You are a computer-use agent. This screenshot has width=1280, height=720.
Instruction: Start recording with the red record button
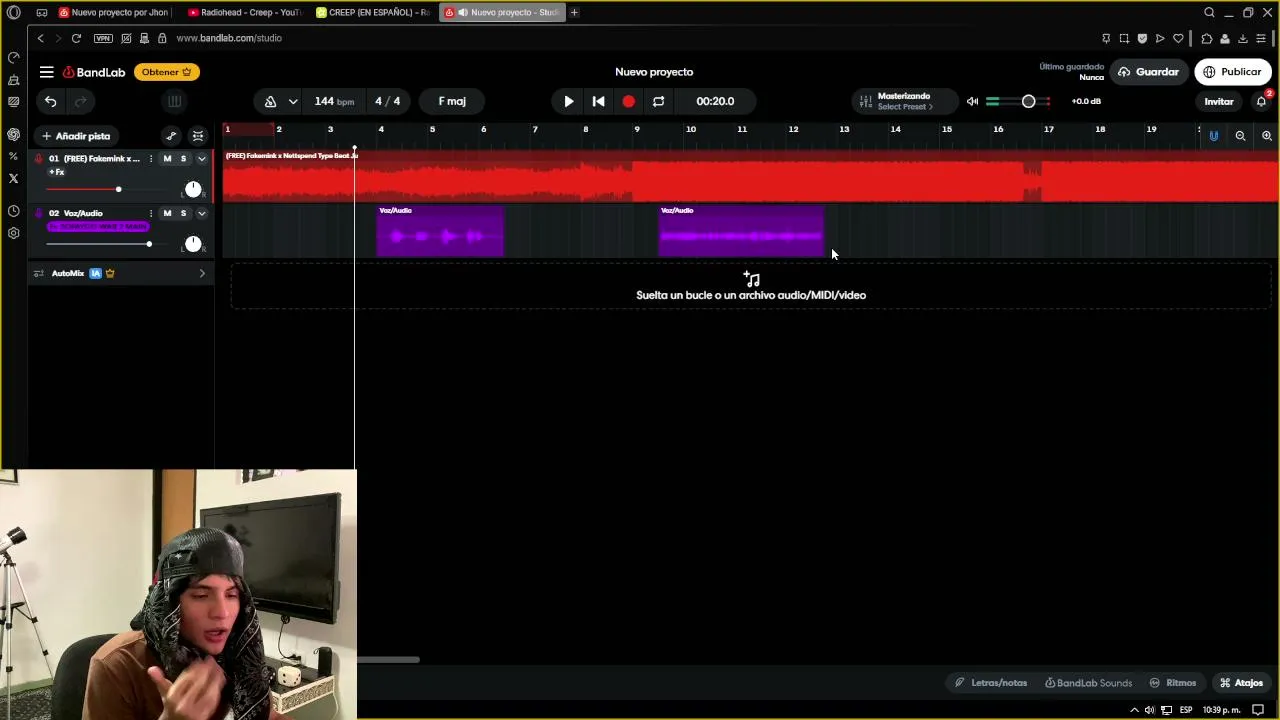click(x=628, y=101)
